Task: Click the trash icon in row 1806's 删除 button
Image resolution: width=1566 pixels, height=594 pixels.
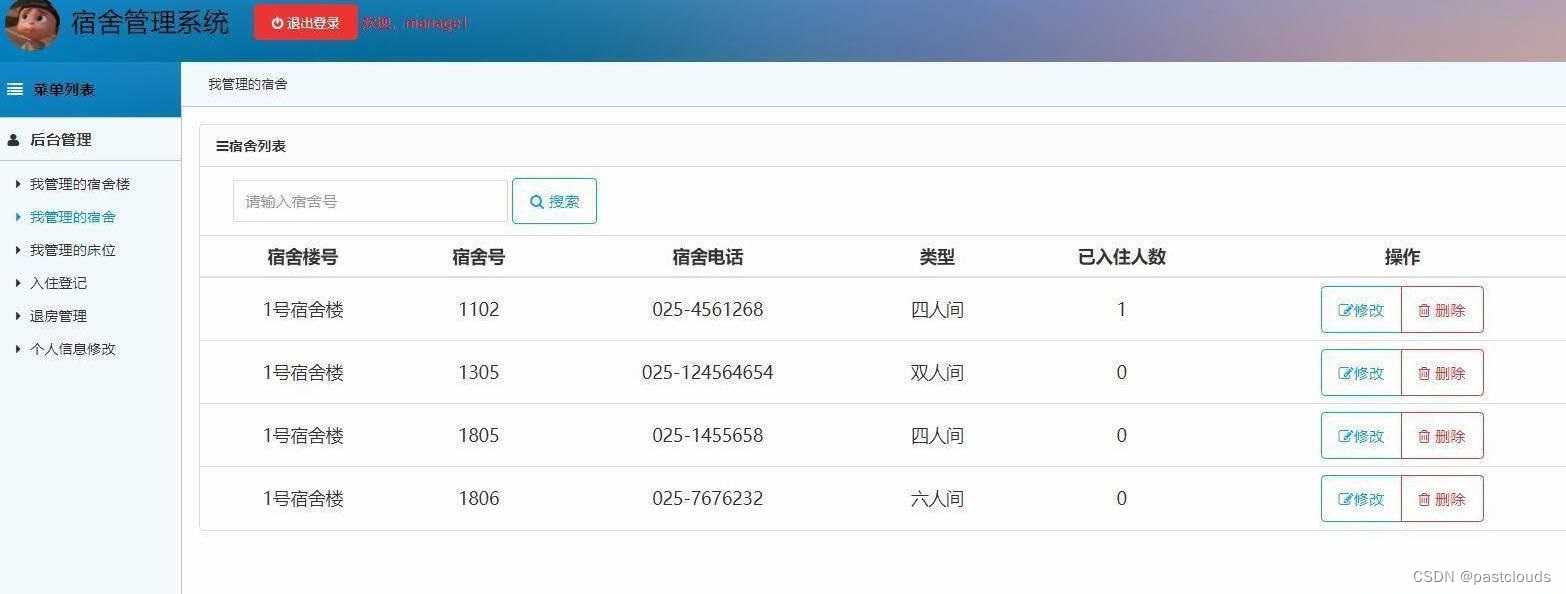Action: (1424, 499)
